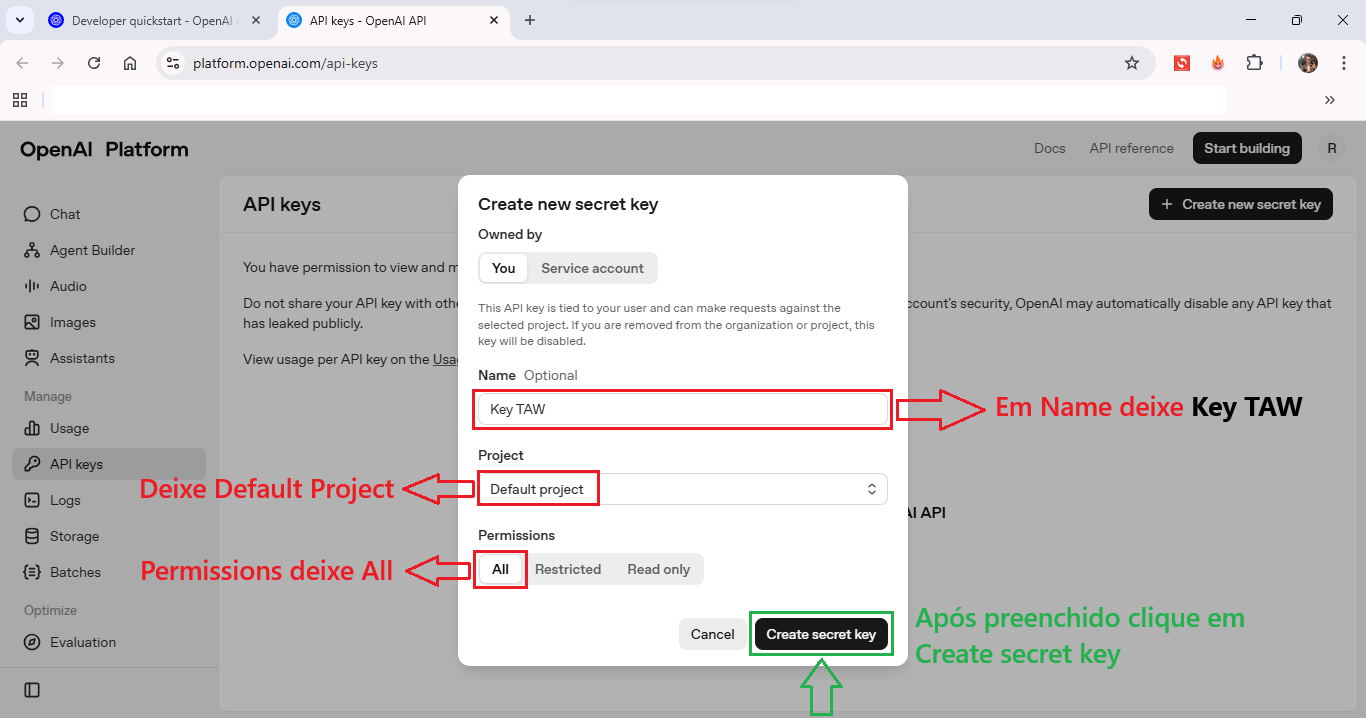The image size is (1366, 718).
Task: Open the tab search dropdown arrow
Action: tap(19, 20)
